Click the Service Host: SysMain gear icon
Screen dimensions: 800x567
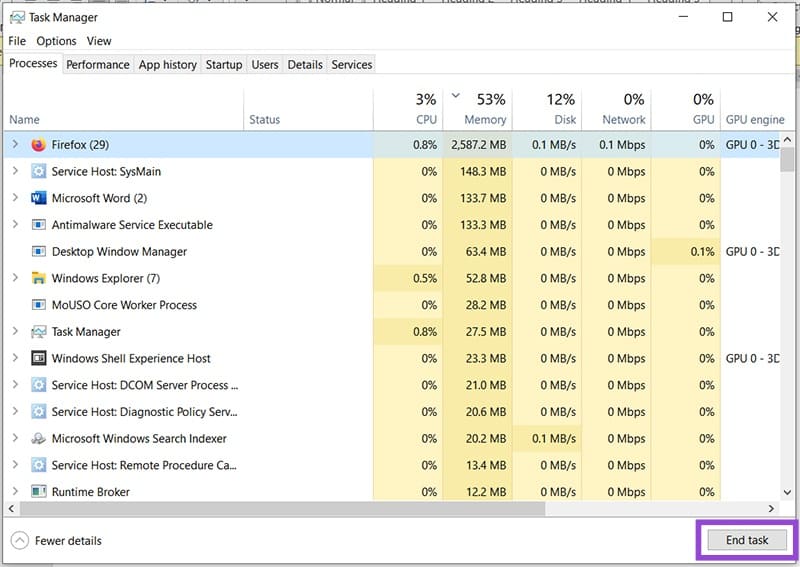click(38, 171)
